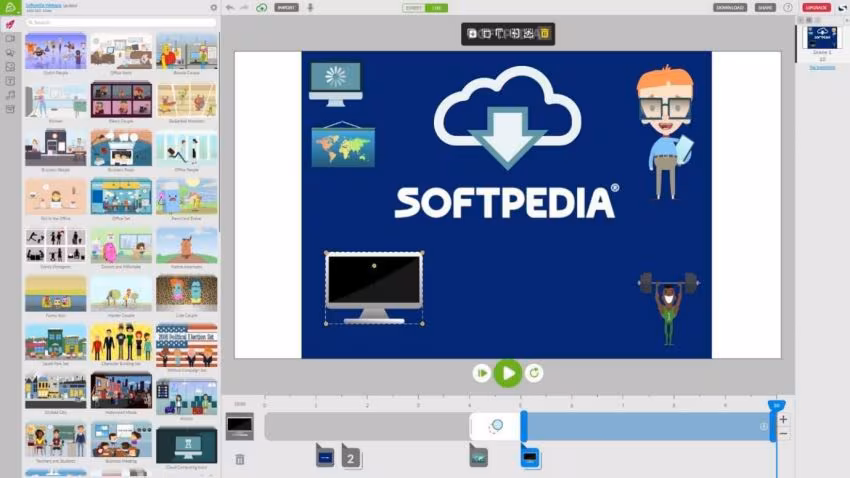
Task: Select the rocket scenes library tab
Action: 10,24
